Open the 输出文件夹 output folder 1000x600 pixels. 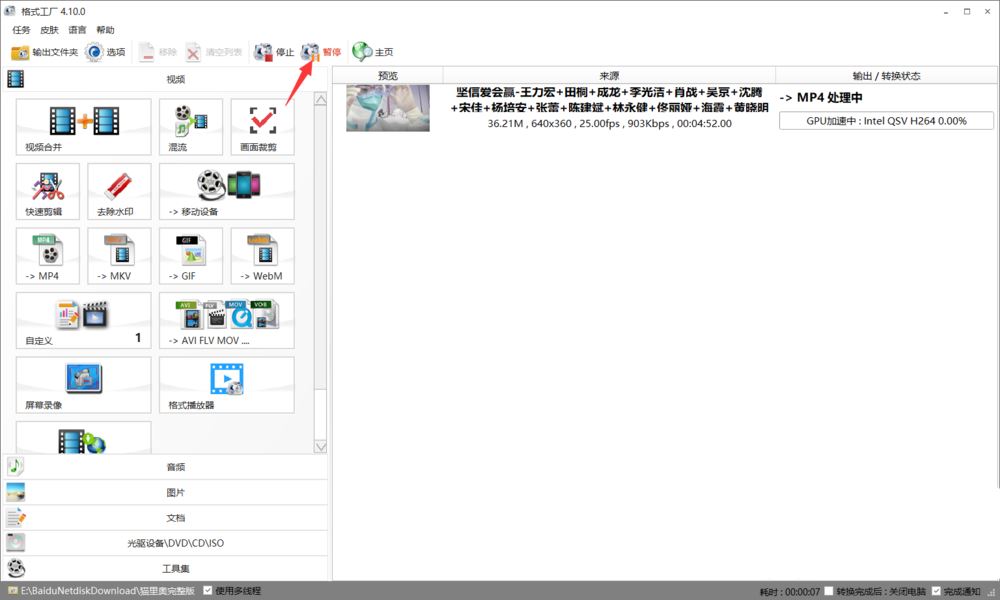pos(45,52)
